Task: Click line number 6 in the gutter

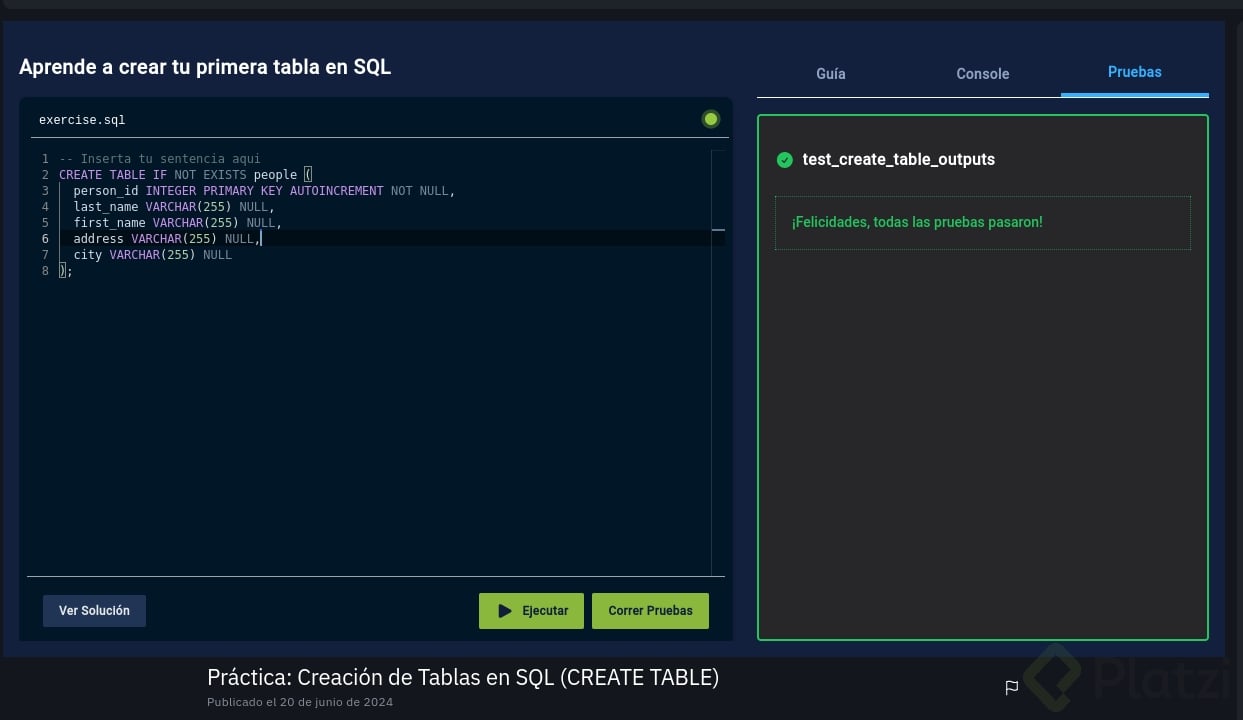Action: 45,239
